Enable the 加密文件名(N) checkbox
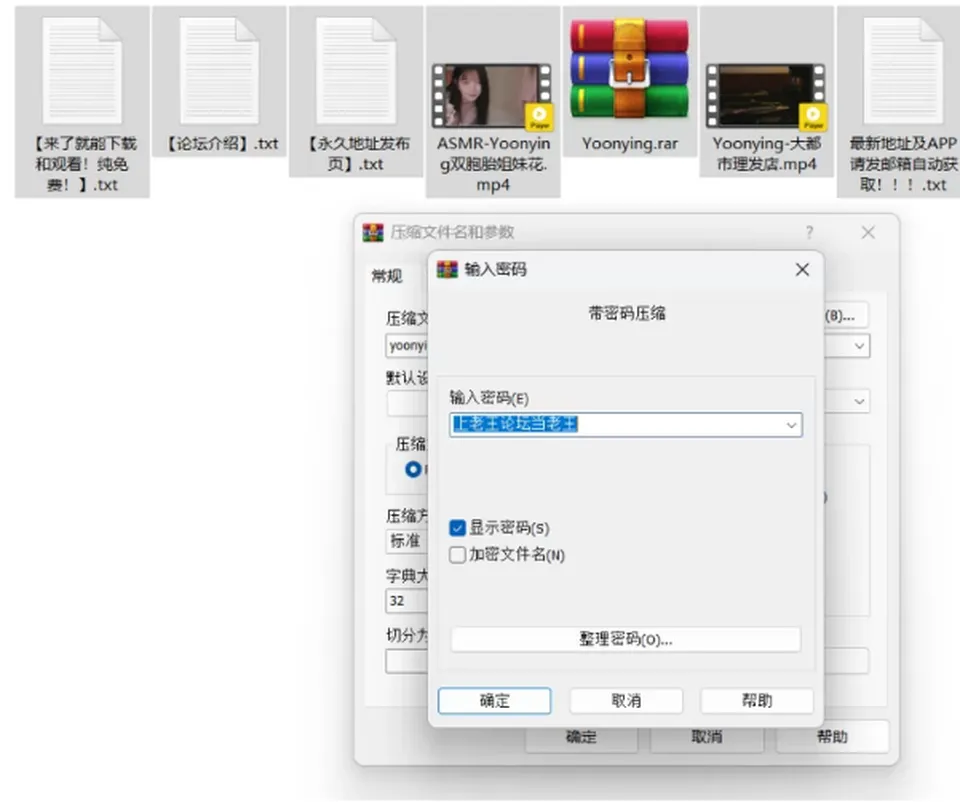 457,555
